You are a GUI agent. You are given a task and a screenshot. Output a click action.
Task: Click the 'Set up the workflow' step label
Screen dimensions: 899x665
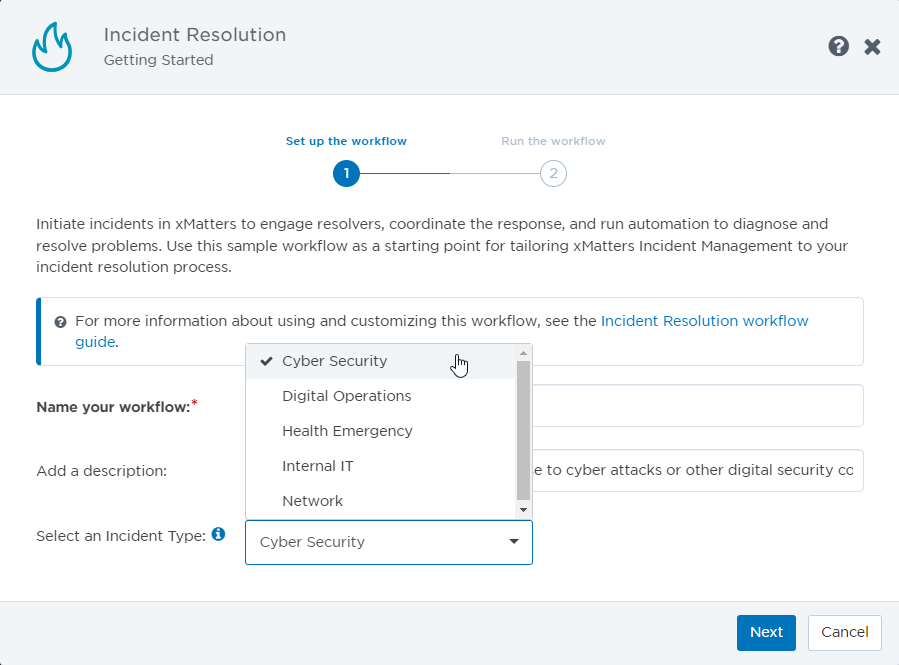point(346,141)
